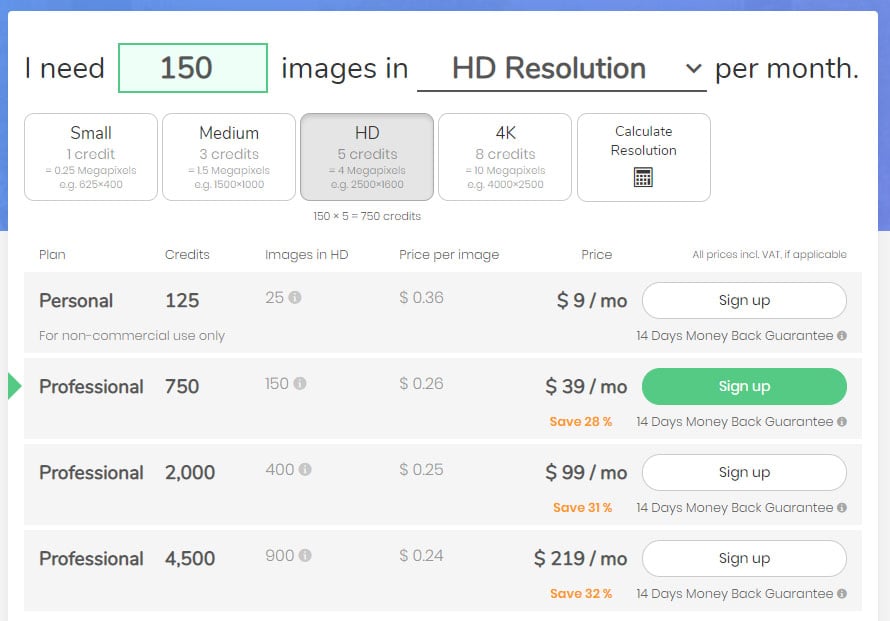Click info icon next to 25 images

pos(296,298)
